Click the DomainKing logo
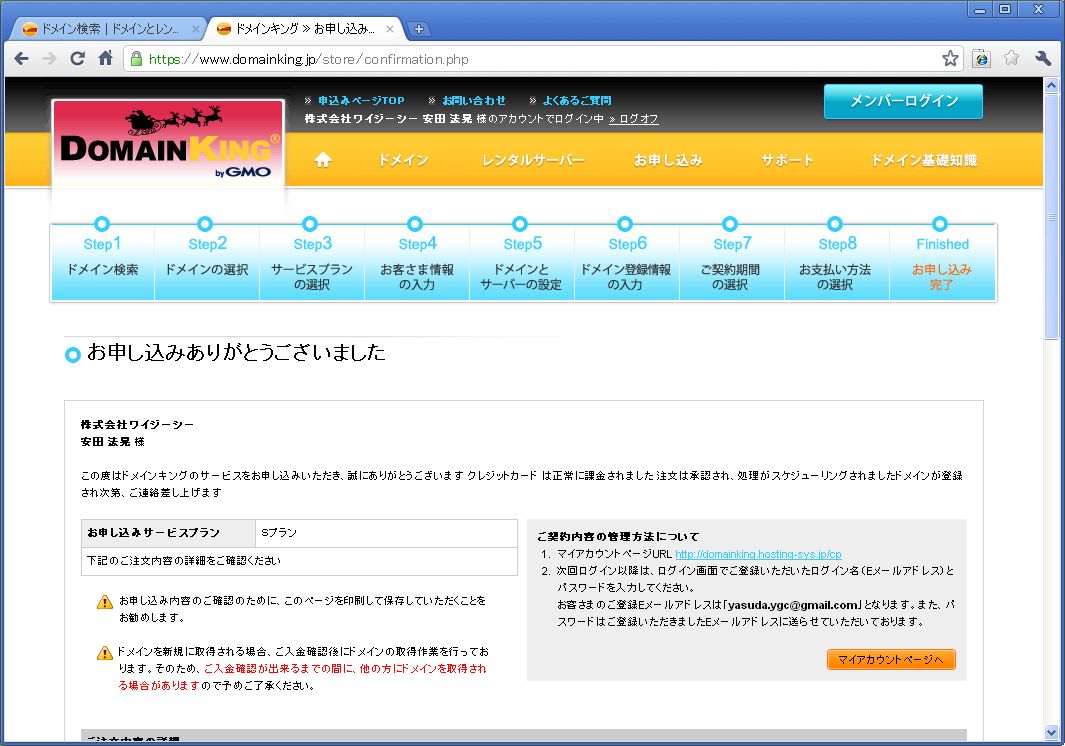This screenshot has height=746, width=1065. pyautogui.click(x=167, y=148)
